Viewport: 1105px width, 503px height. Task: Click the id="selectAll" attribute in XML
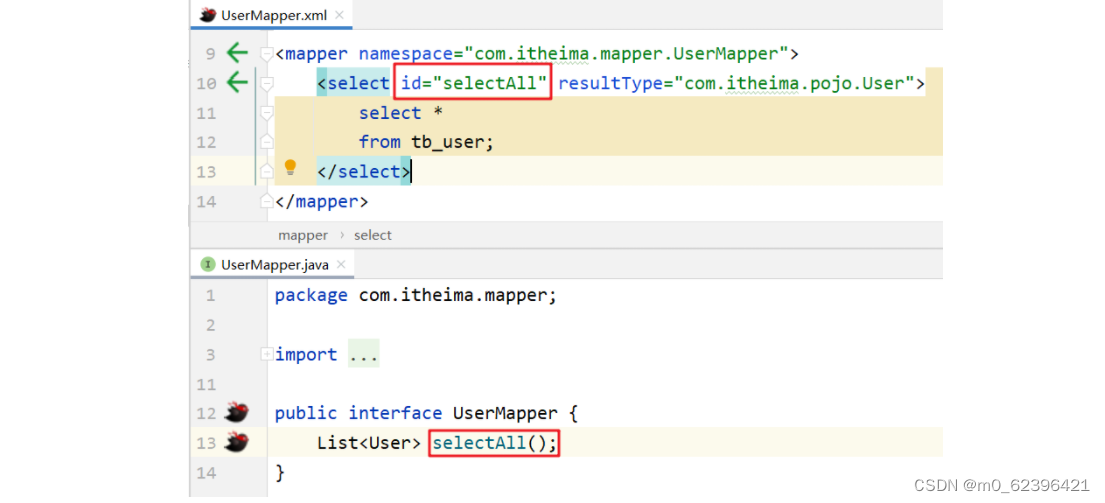[x=474, y=84]
